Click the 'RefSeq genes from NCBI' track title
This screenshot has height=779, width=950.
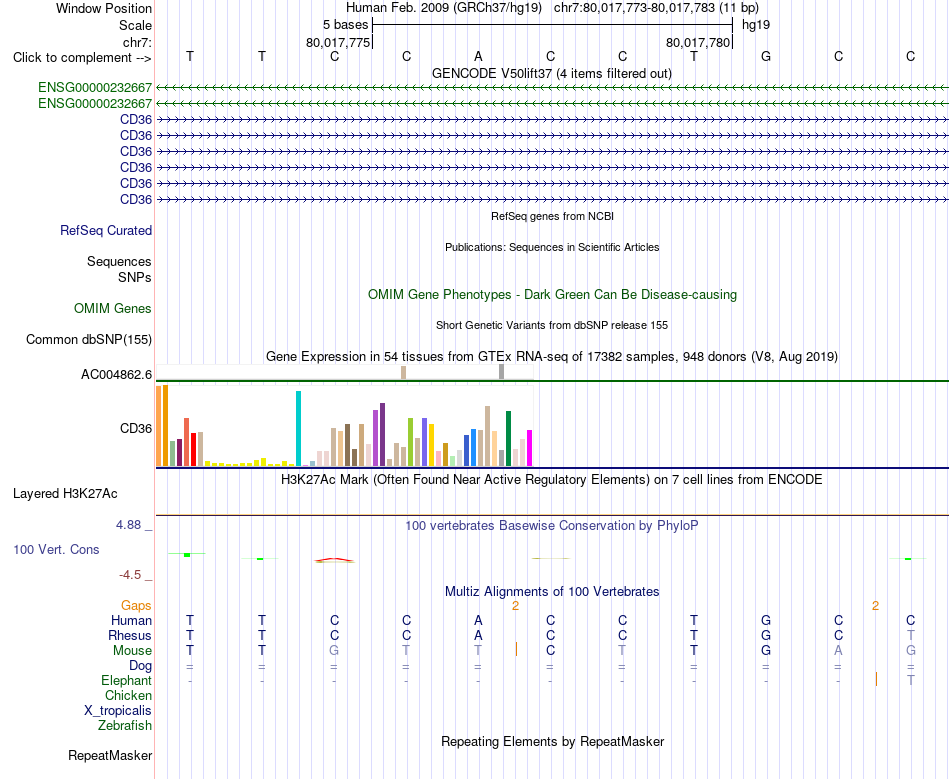click(x=553, y=216)
